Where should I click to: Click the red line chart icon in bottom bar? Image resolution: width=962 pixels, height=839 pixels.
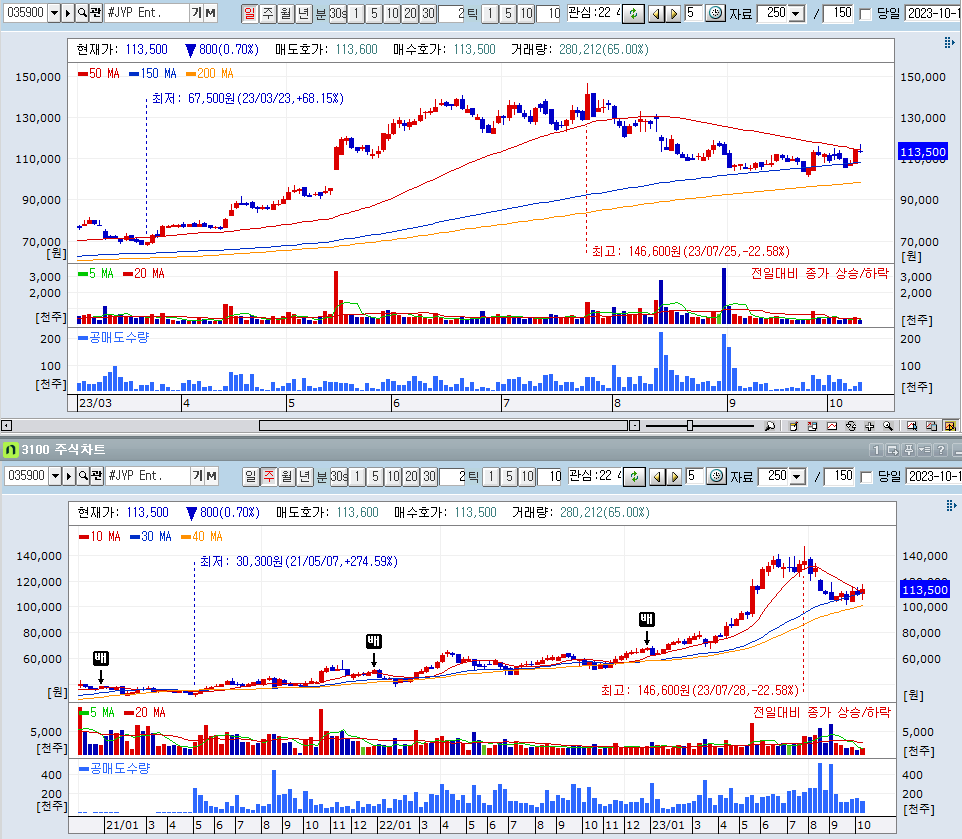click(832, 426)
